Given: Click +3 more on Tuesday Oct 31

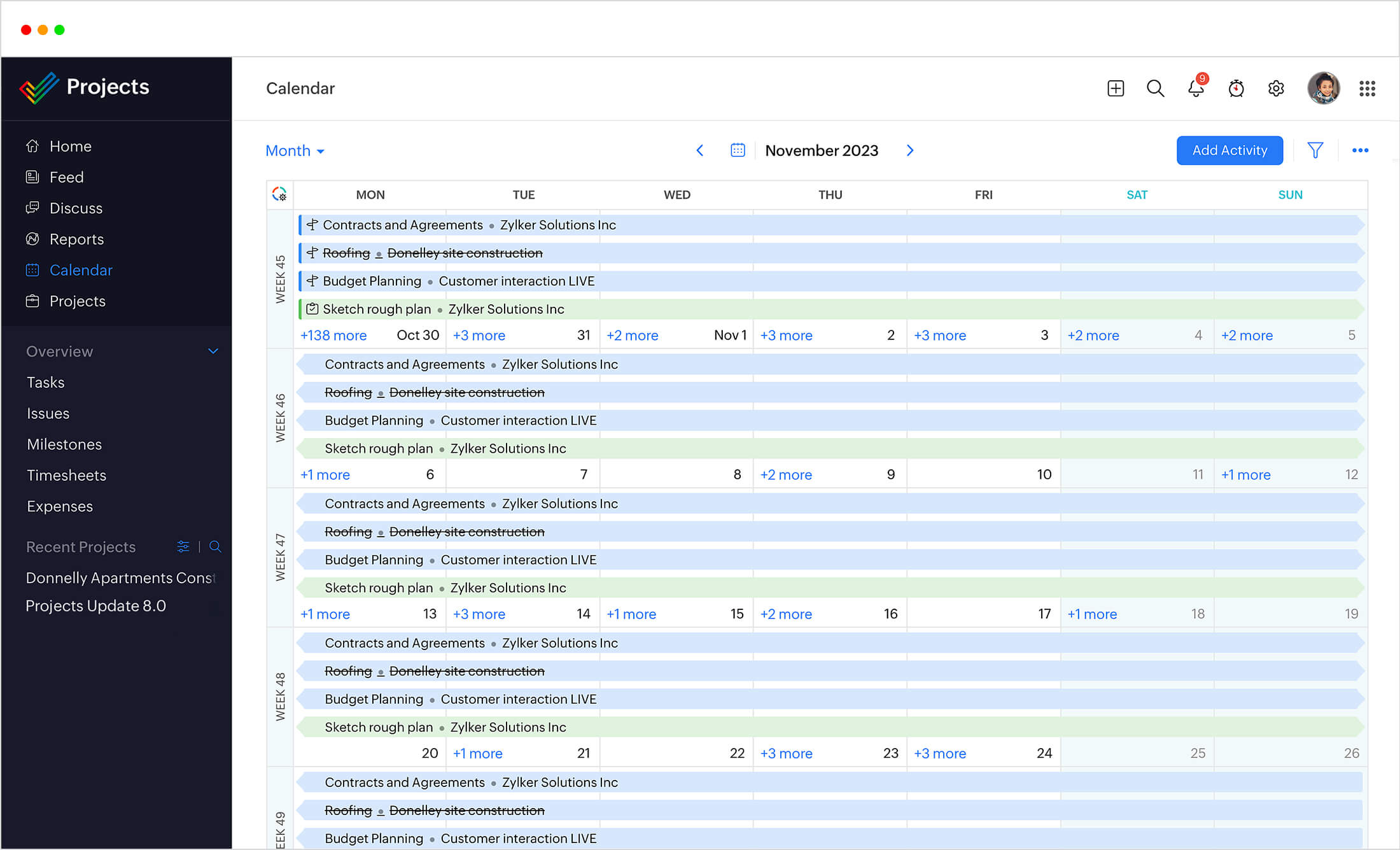Looking at the screenshot, I should click(480, 335).
